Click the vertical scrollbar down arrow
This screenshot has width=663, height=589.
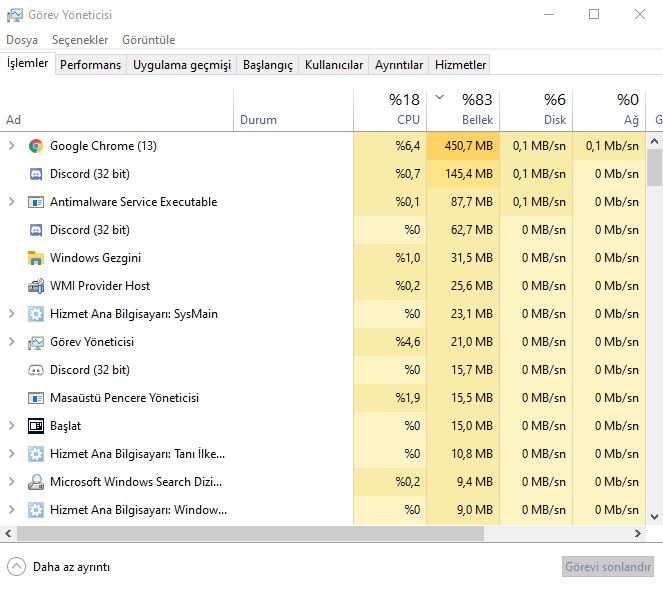pos(654,517)
